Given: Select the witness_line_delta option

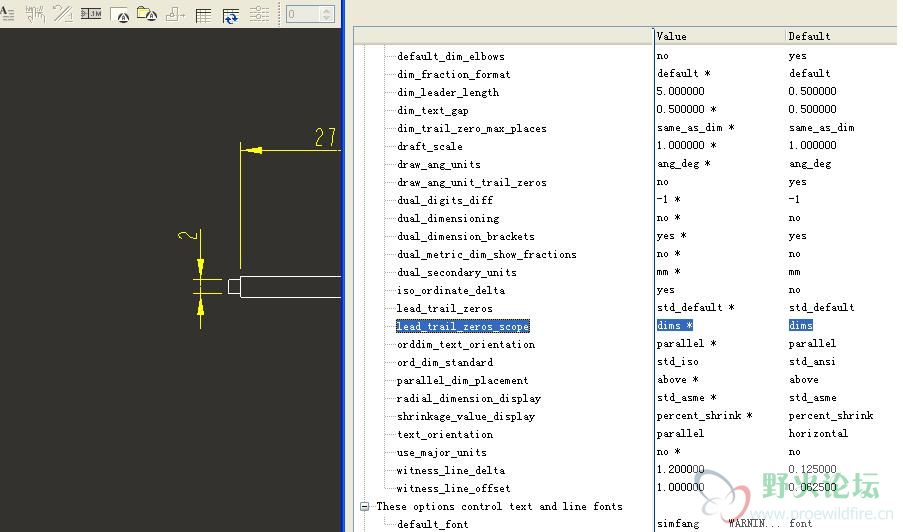Looking at the screenshot, I should (x=451, y=470).
